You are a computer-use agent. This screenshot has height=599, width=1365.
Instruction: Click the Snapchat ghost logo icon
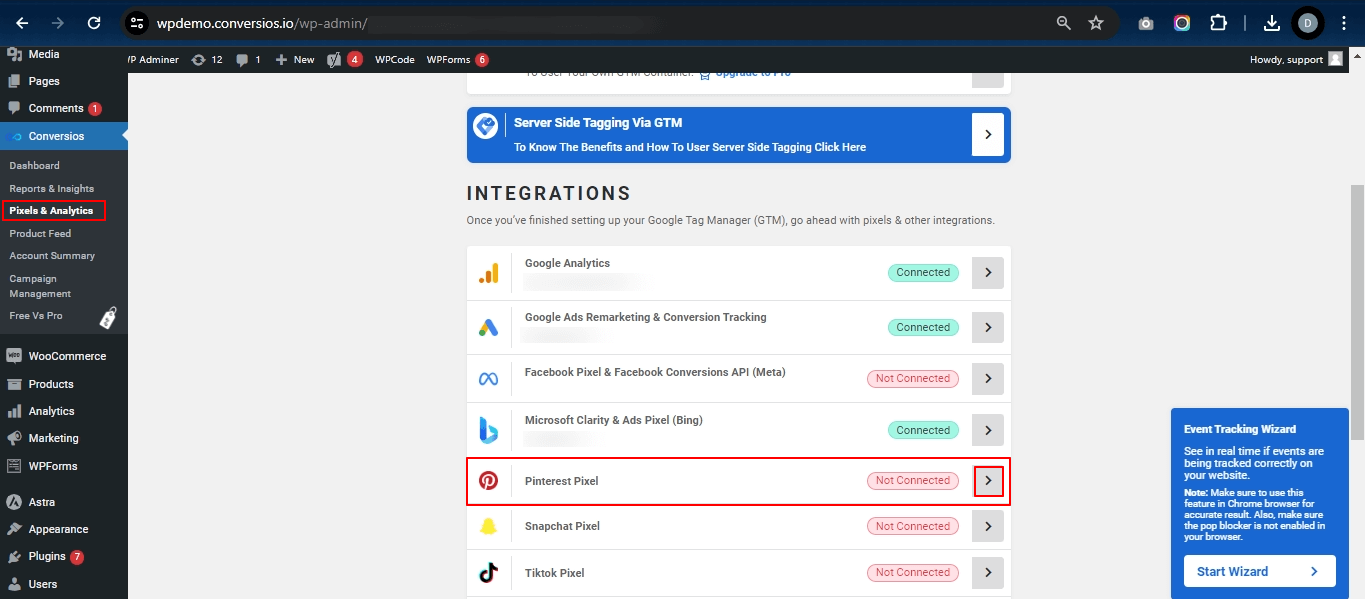pos(488,527)
